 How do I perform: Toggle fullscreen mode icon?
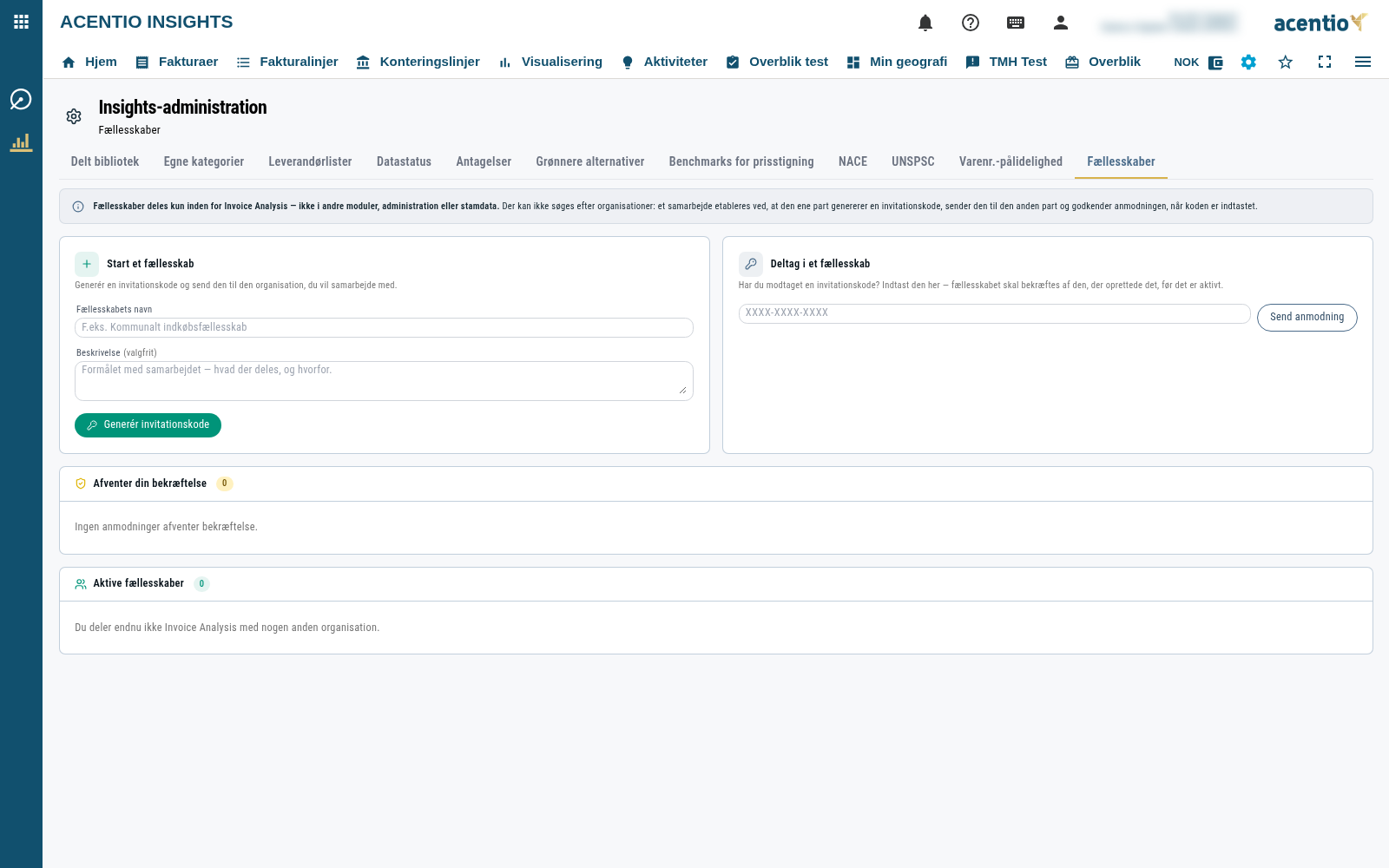(x=1325, y=62)
